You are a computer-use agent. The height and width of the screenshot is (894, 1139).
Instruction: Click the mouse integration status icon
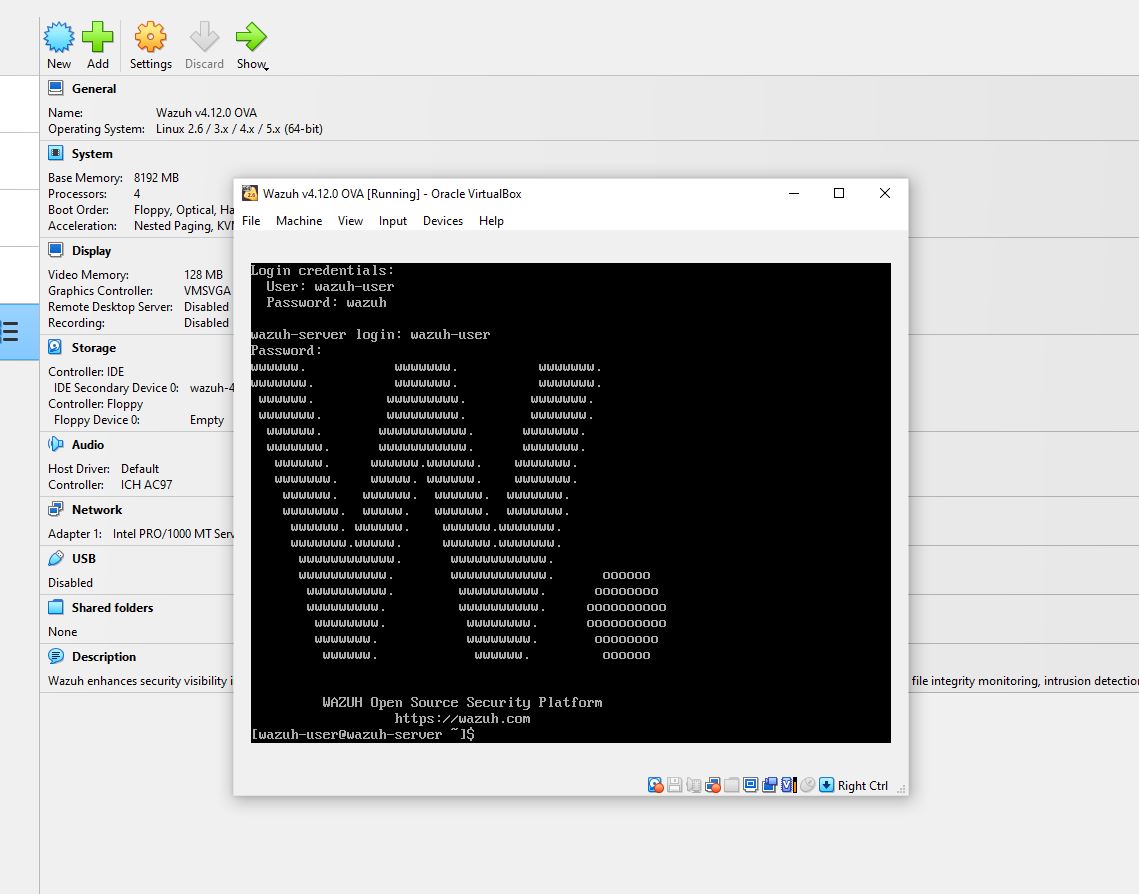(808, 785)
